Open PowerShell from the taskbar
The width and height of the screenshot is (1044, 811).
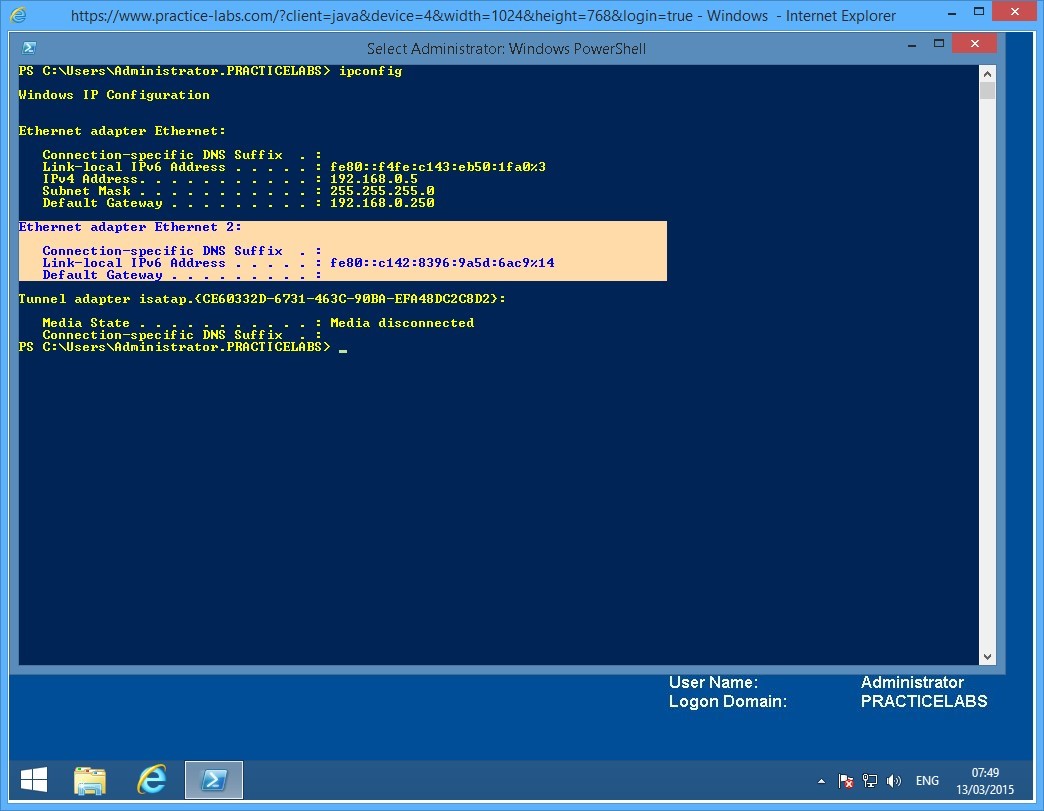click(x=213, y=779)
